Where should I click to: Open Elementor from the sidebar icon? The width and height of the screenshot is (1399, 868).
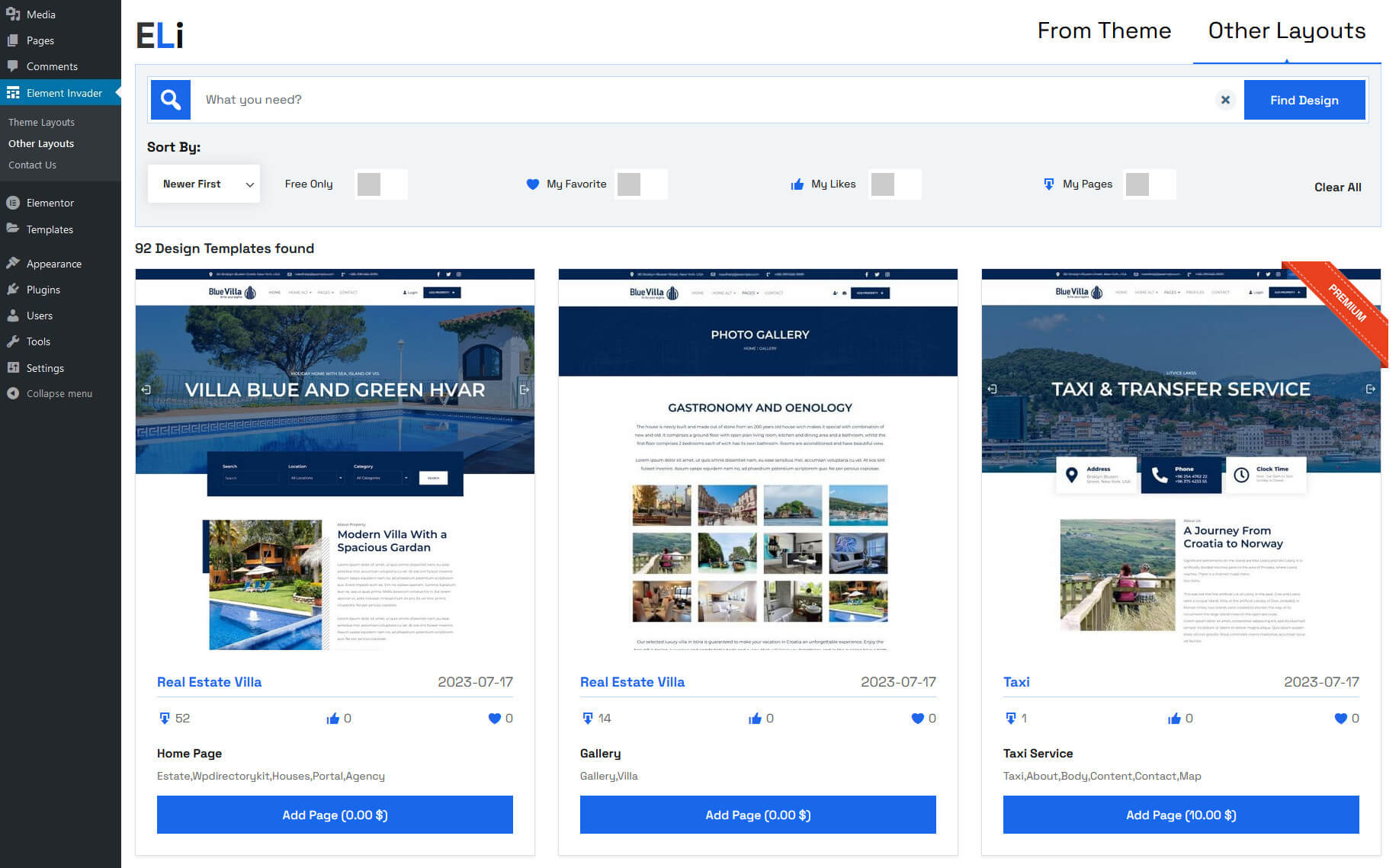(13, 203)
